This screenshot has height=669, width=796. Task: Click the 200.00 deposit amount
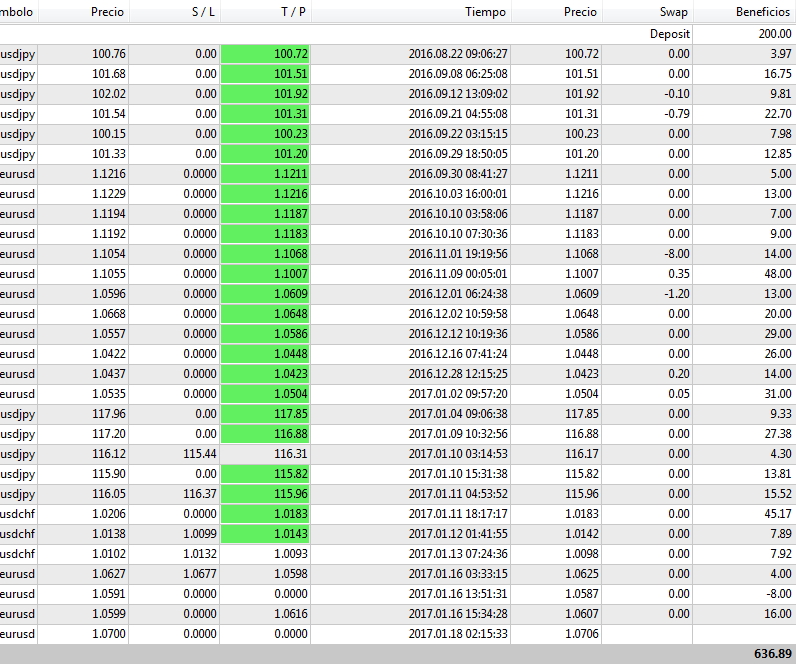[774, 34]
